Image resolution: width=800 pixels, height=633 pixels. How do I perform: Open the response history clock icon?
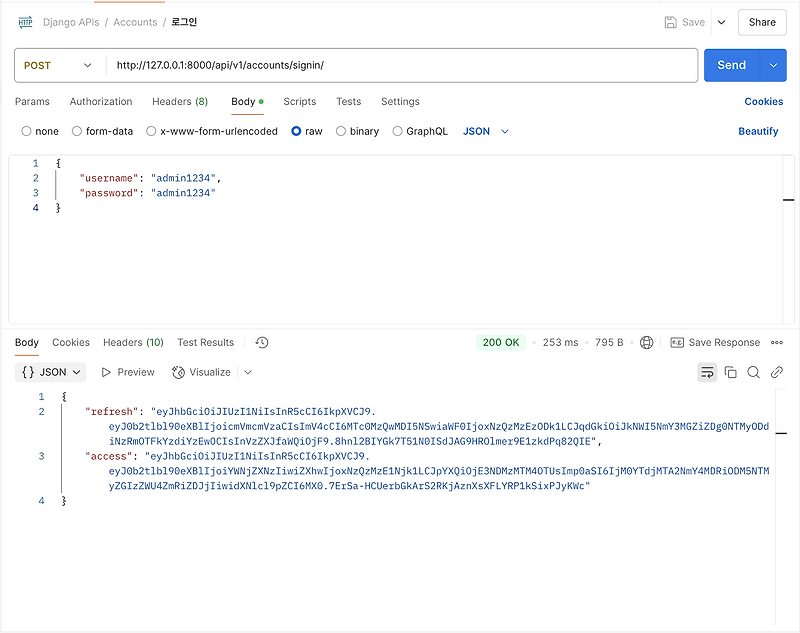coord(262,342)
